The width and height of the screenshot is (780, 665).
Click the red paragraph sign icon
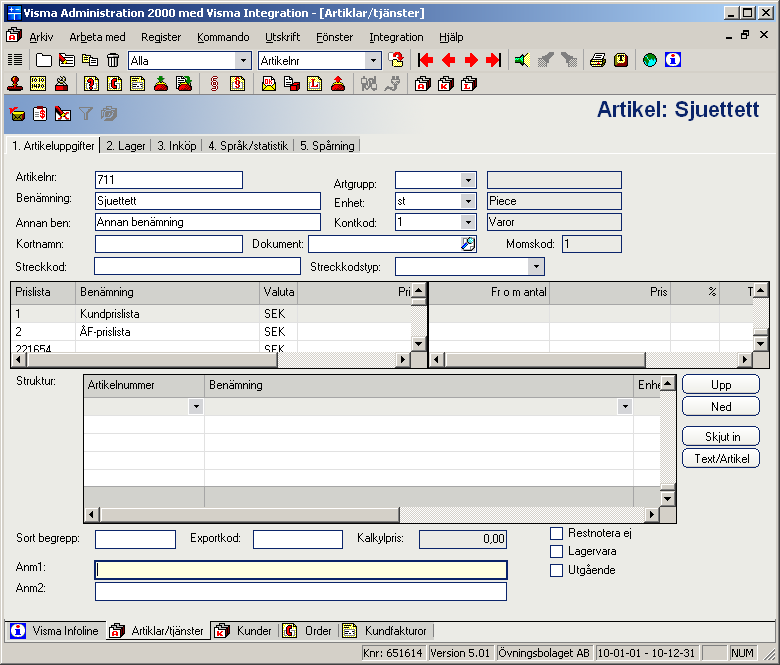214,84
